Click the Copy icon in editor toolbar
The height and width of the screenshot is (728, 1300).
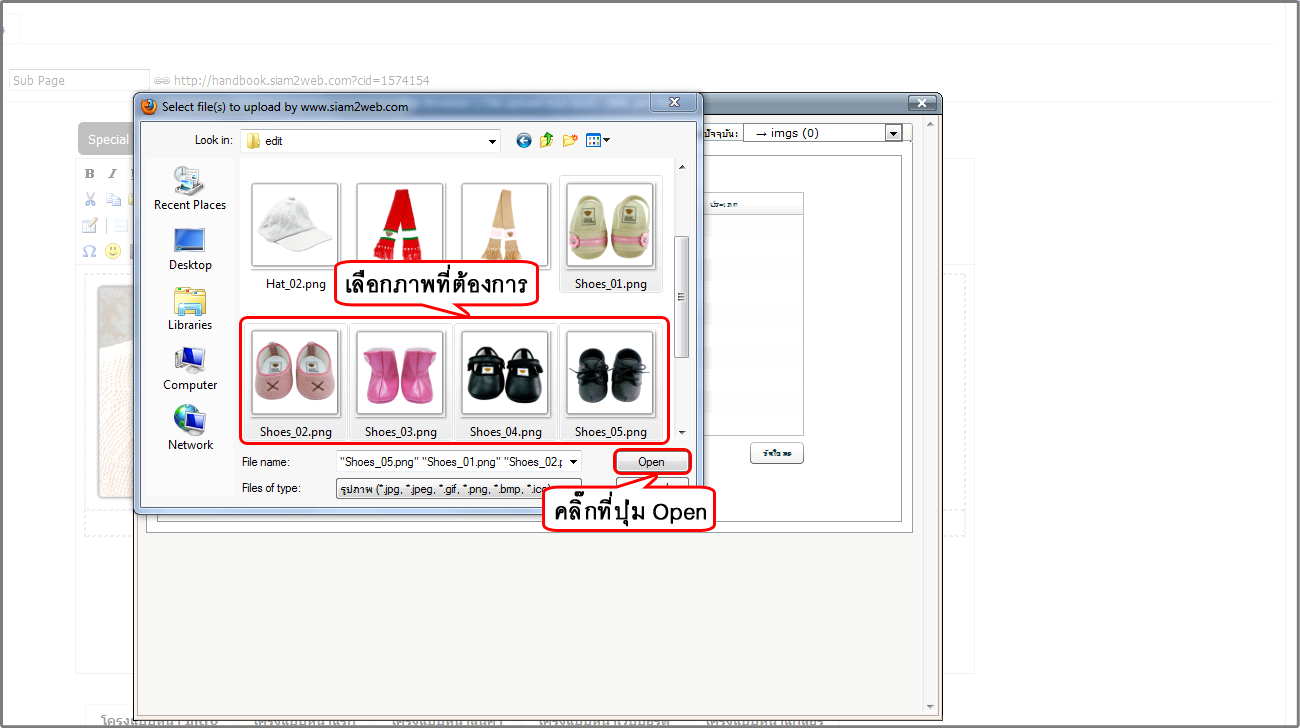coord(113,199)
